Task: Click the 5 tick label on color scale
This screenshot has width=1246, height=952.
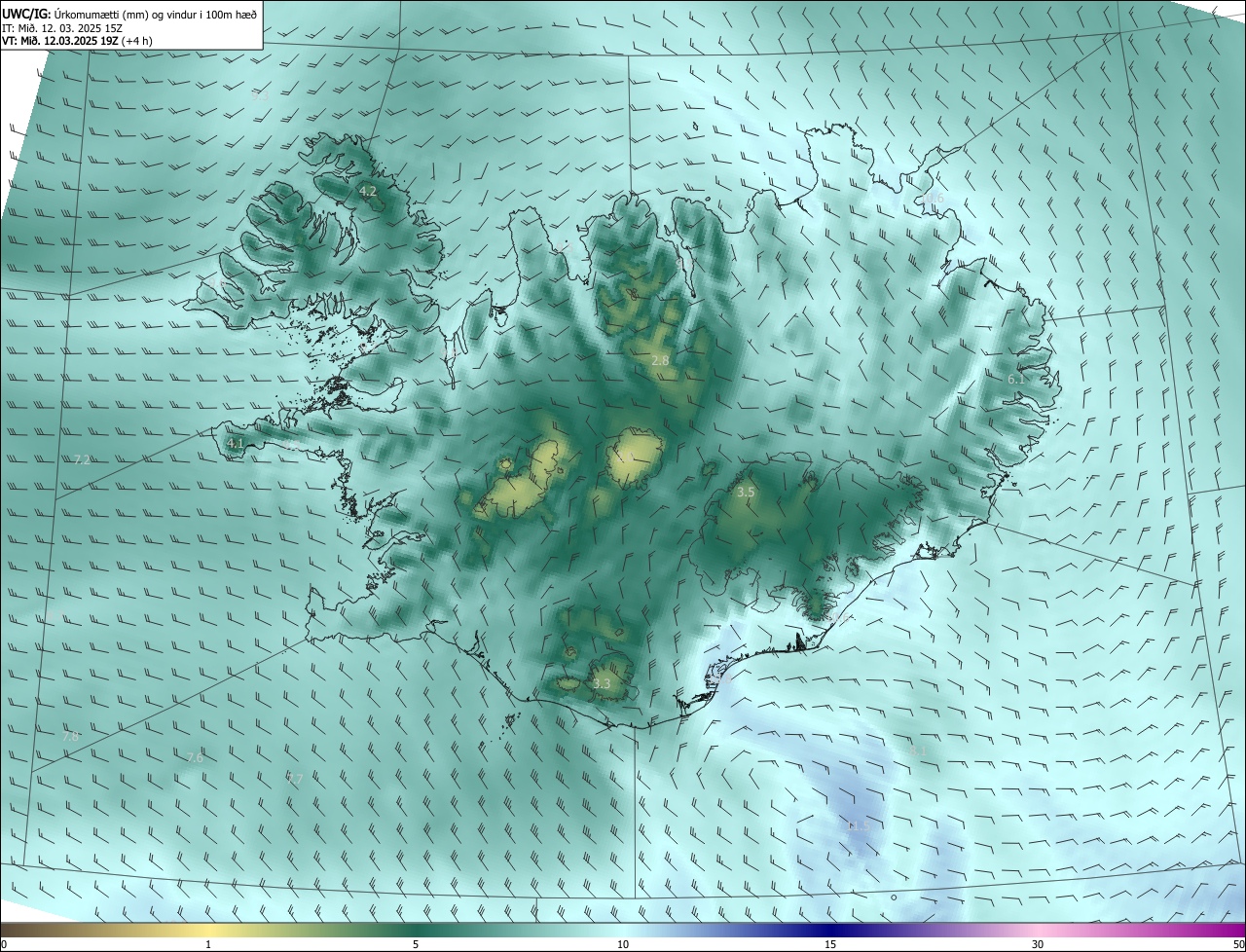Action: coord(416,945)
